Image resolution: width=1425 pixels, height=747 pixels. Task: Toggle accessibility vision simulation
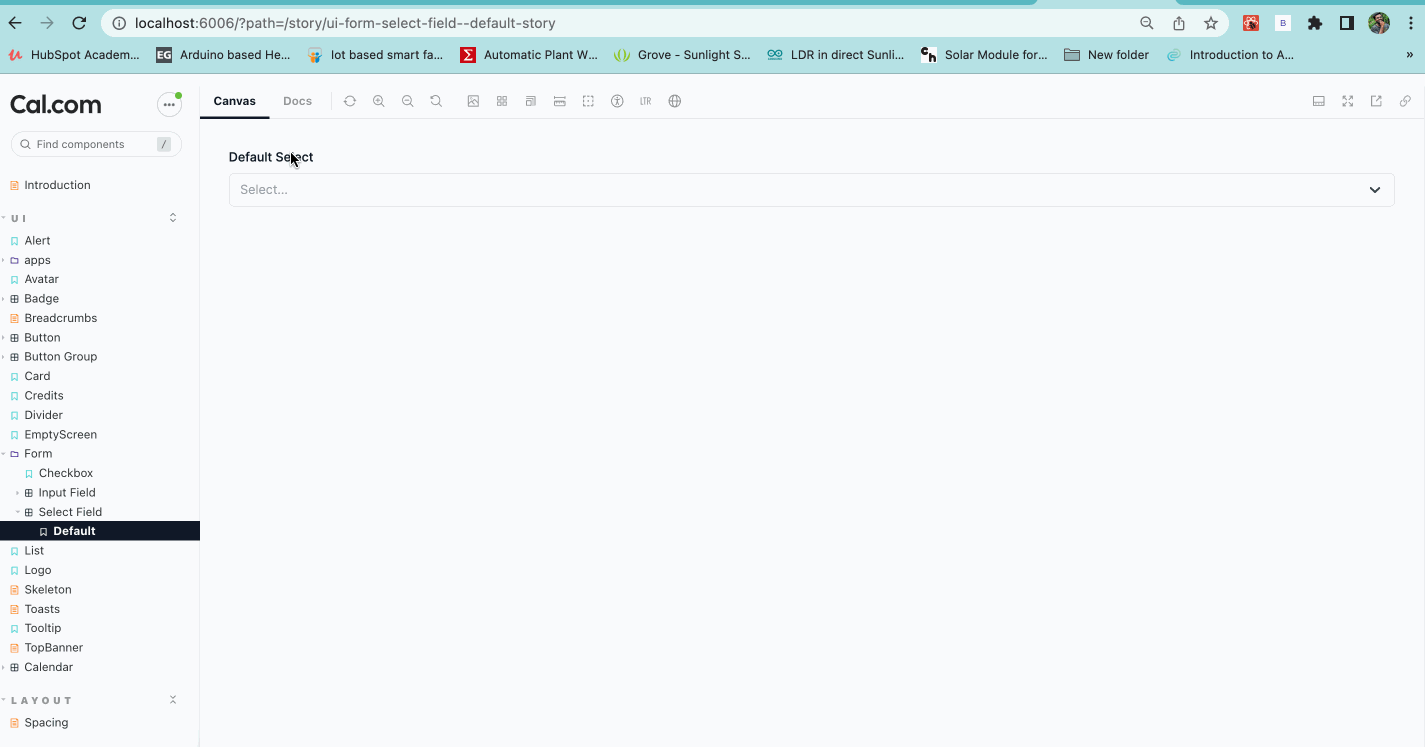617,100
